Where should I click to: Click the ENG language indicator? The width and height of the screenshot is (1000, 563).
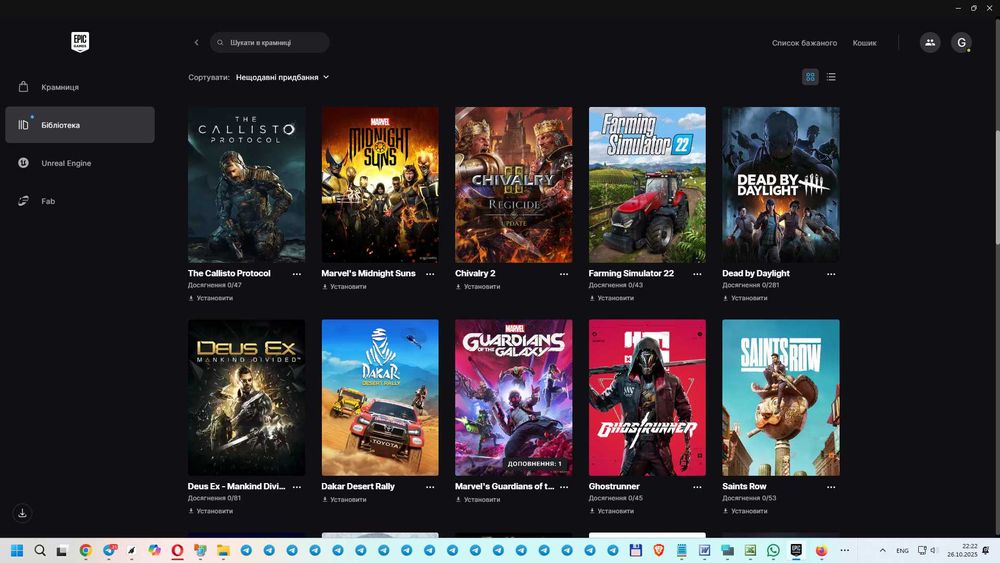tap(902, 550)
